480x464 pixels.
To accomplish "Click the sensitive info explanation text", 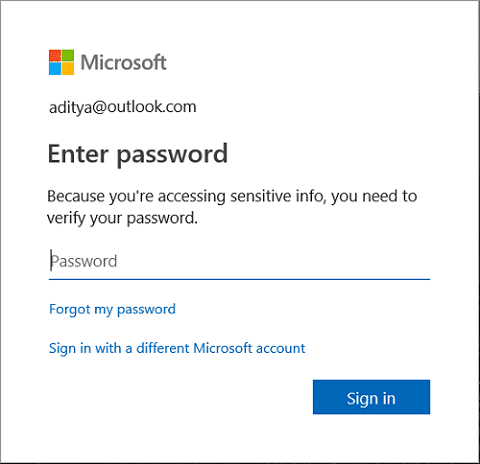I will click(232, 207).
